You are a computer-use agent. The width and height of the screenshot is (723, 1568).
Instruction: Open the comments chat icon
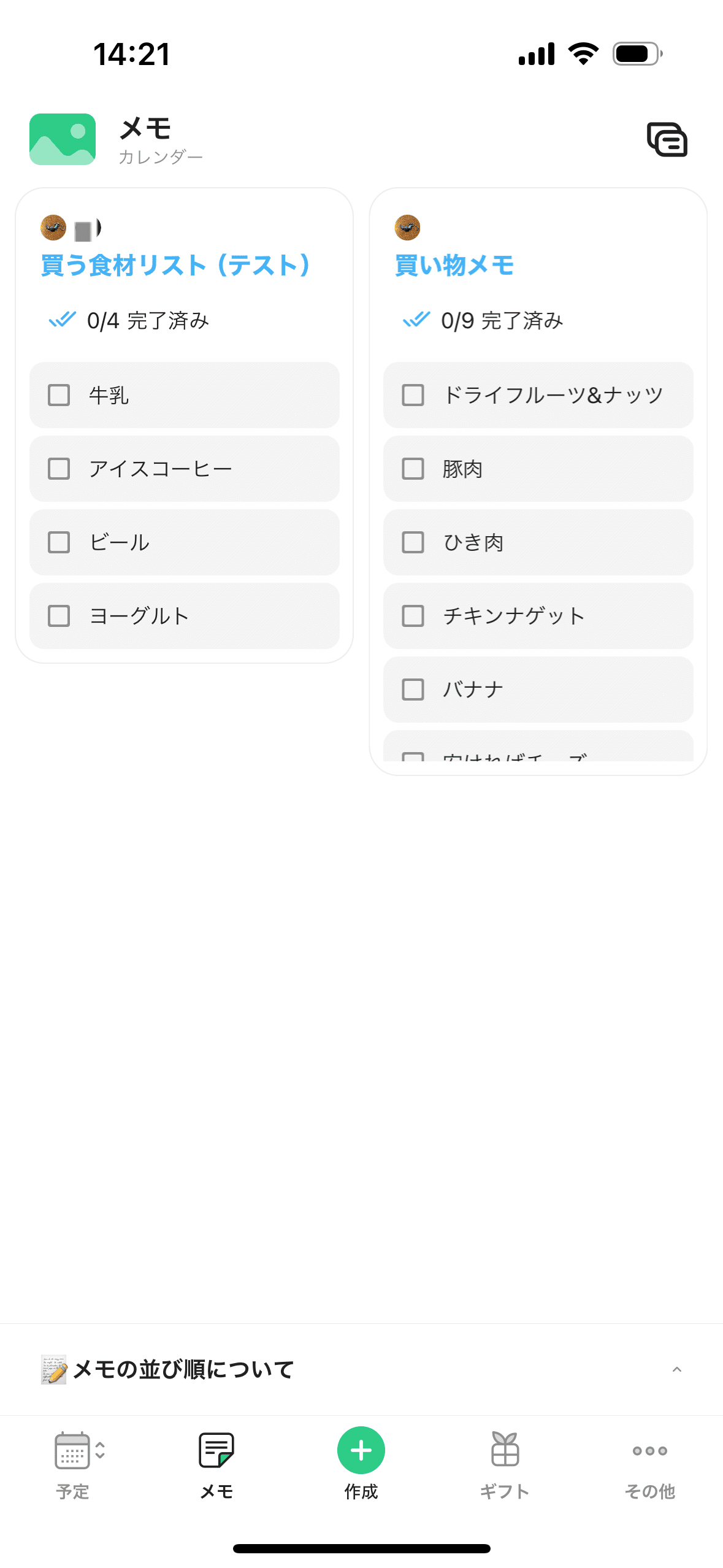tap(667, 140)
